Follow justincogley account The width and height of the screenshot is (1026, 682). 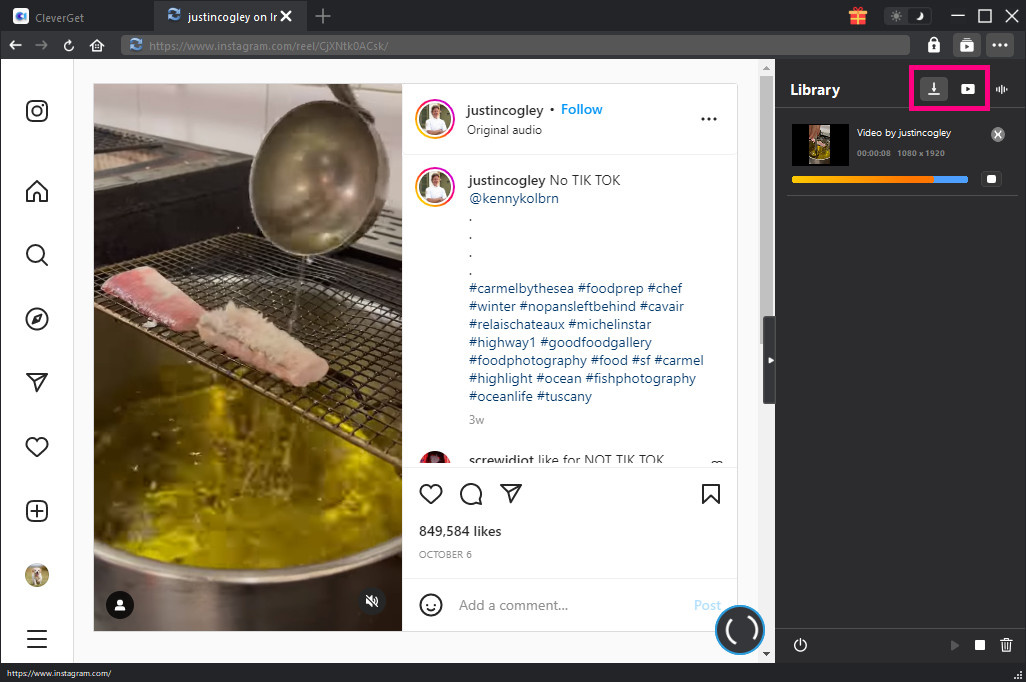[x=581, y=109]
